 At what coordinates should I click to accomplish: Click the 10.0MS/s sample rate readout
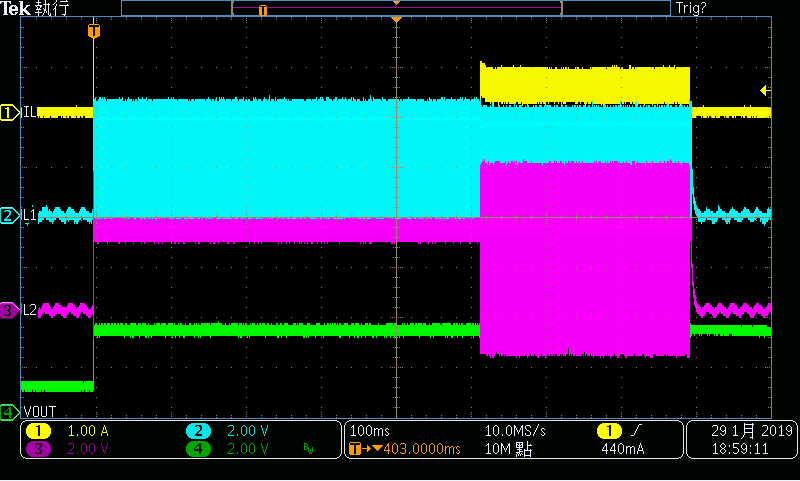coord(515,432)
